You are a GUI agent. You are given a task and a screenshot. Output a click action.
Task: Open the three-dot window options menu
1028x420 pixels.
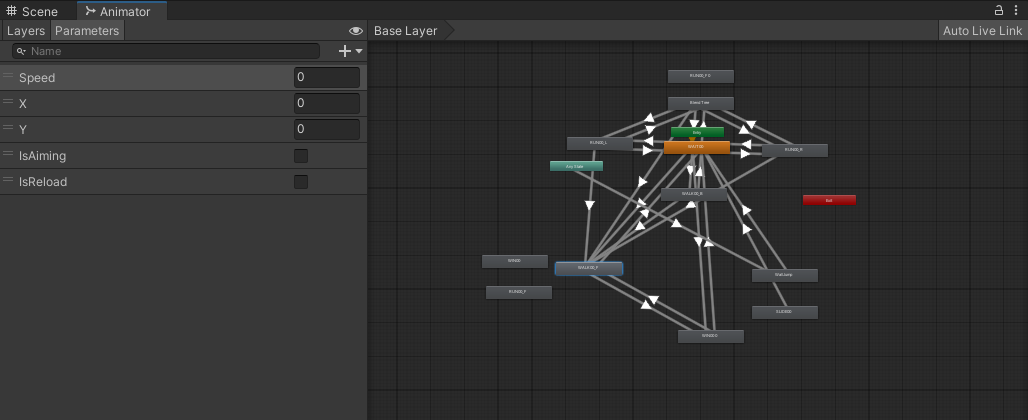tap(1016, 10)
